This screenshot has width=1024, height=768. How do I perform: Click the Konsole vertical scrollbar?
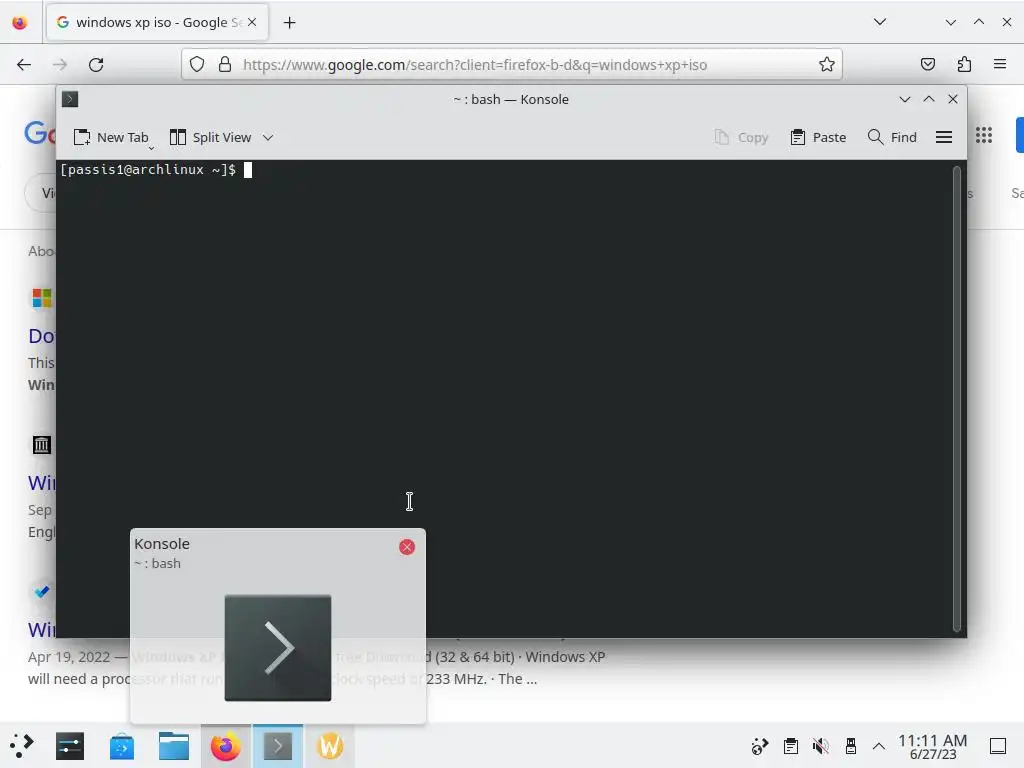[957, 398]
